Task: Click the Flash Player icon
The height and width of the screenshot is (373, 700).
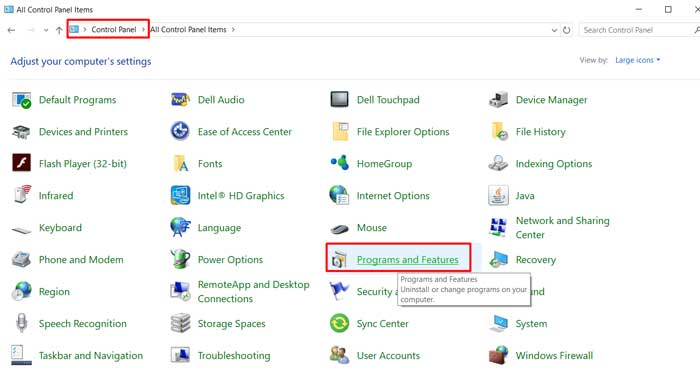Action: tap(21, 163)
